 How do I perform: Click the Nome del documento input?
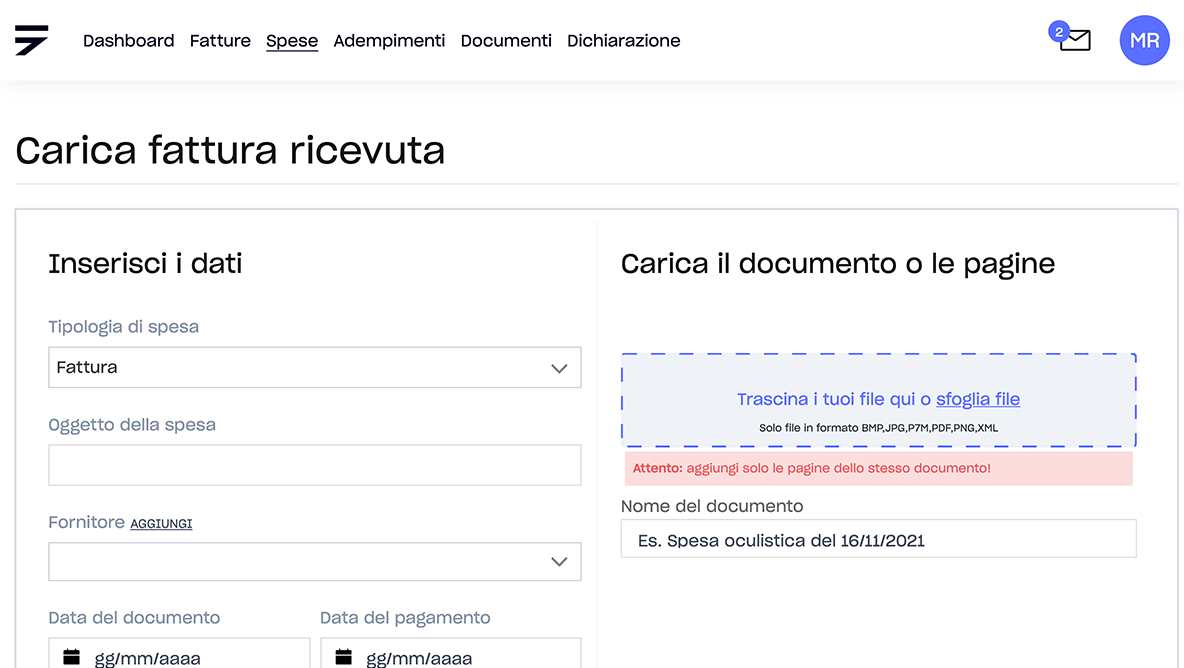point(878,540)
